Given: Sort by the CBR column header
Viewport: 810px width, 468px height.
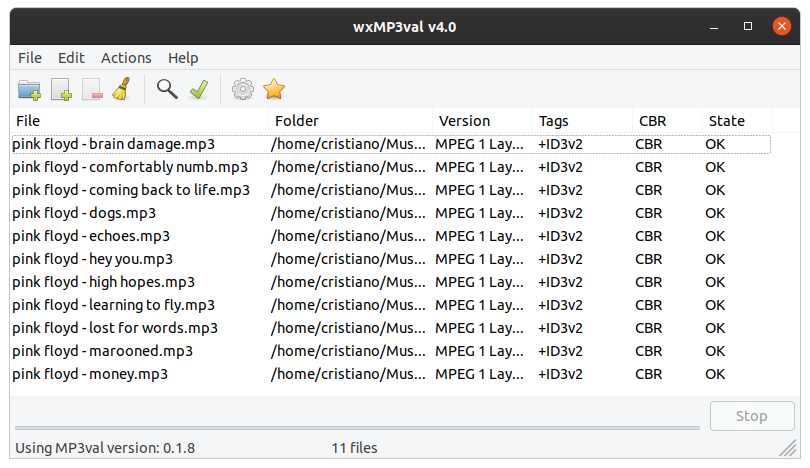Looking at the screenshot, I should coord(667,121).
